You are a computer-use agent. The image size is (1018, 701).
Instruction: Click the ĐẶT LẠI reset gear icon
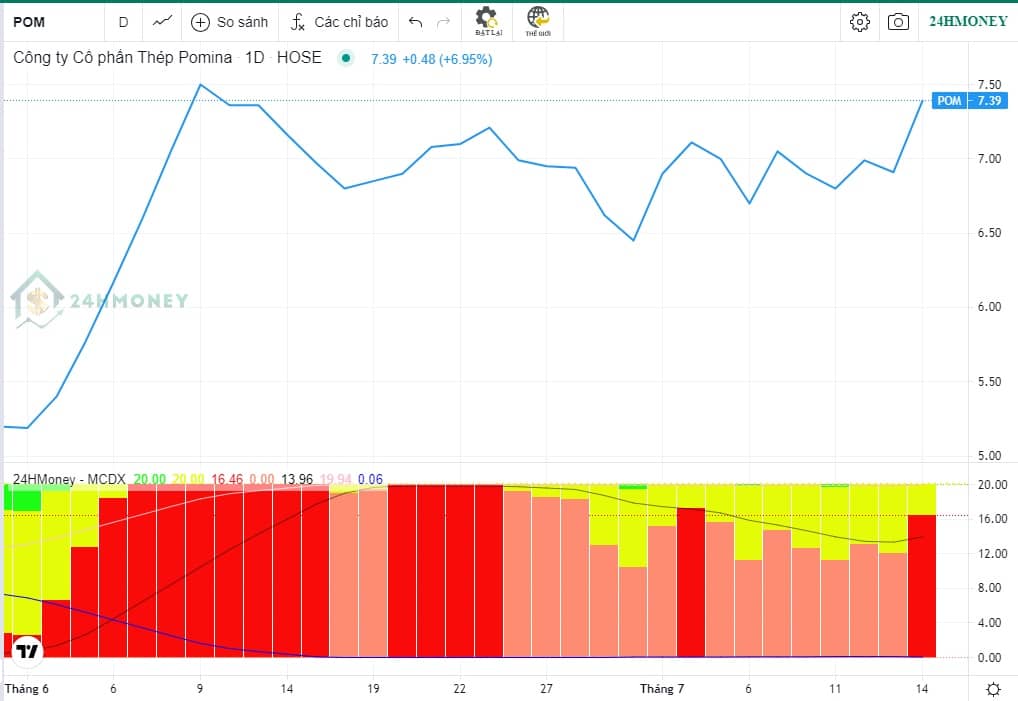[x=488, y=21]
